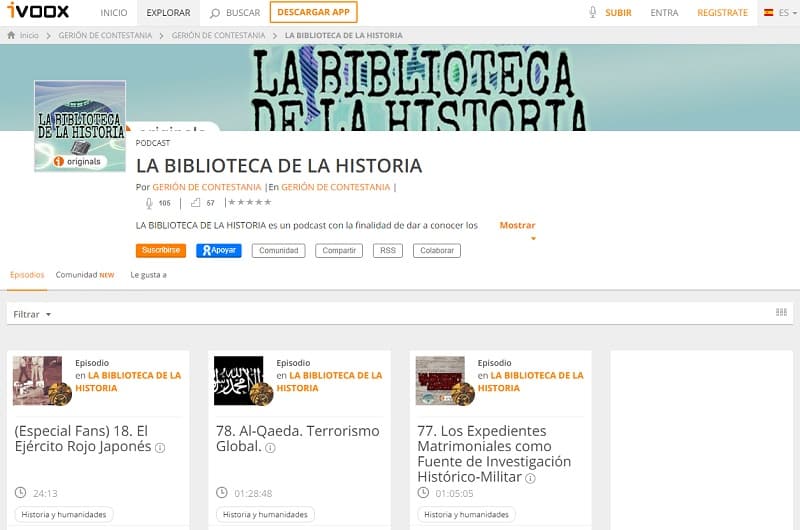Screen dimensions: 800x530
Task: Open info icon for Ejército Rojo Japonés
Action: click(x=160, y=448)
